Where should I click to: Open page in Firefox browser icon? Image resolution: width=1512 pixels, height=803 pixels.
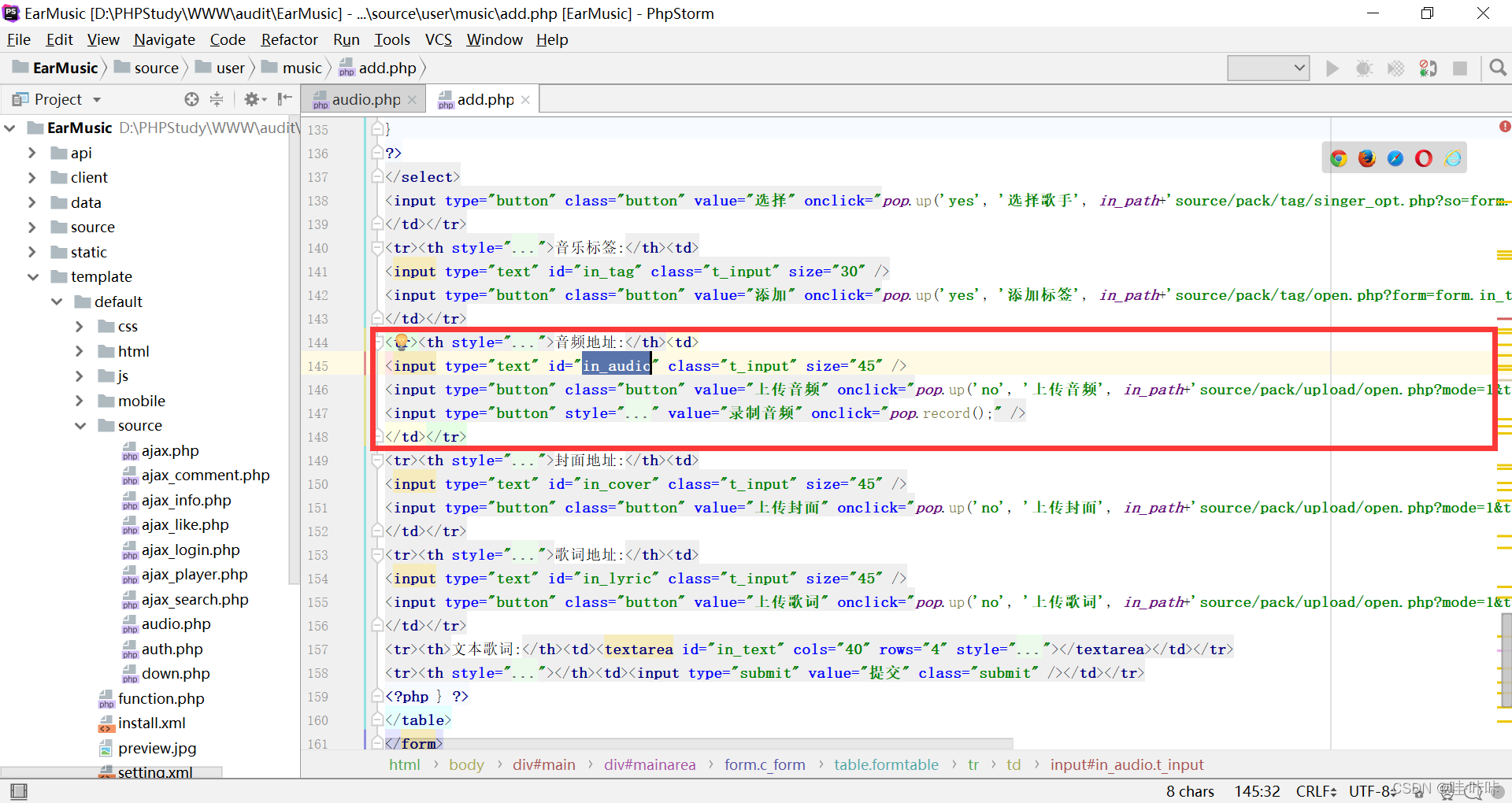point(1367,158)
